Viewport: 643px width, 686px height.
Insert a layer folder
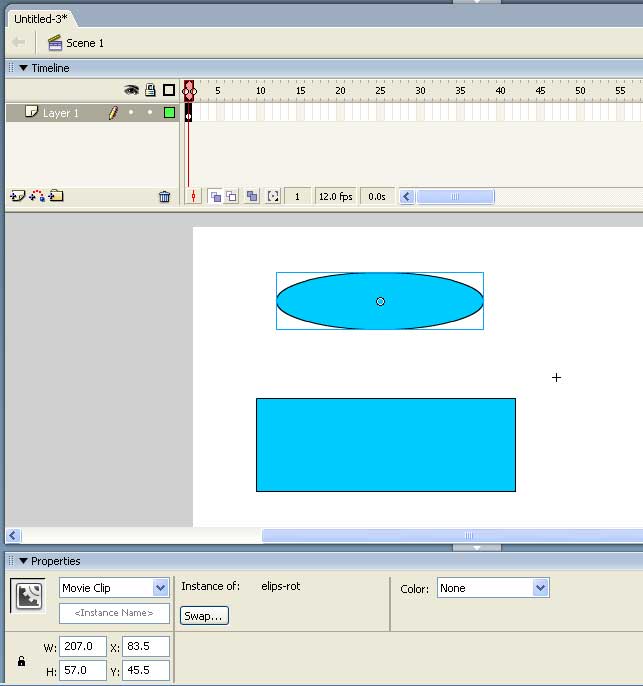(x=56, y=196)
